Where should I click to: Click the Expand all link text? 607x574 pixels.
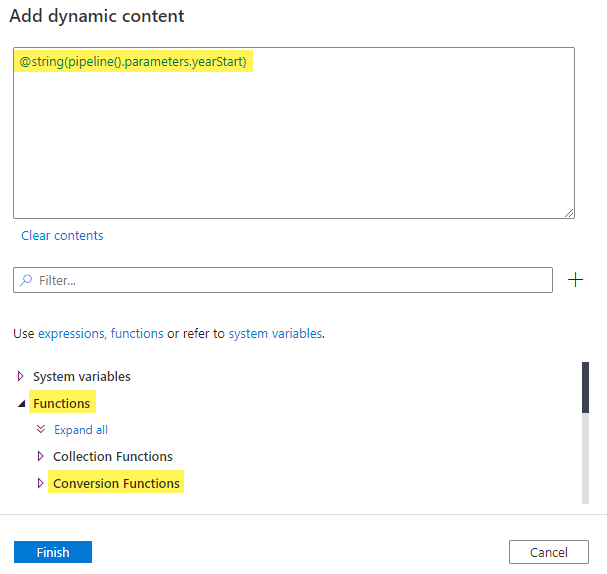click(x=81, y=430)
